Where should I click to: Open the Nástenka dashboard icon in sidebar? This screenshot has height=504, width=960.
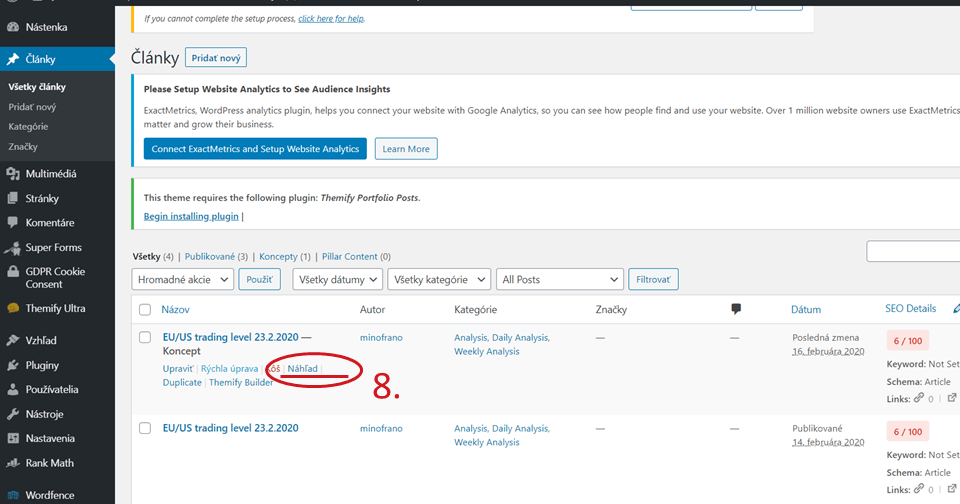pyautogui.click(x=13, y=30)
